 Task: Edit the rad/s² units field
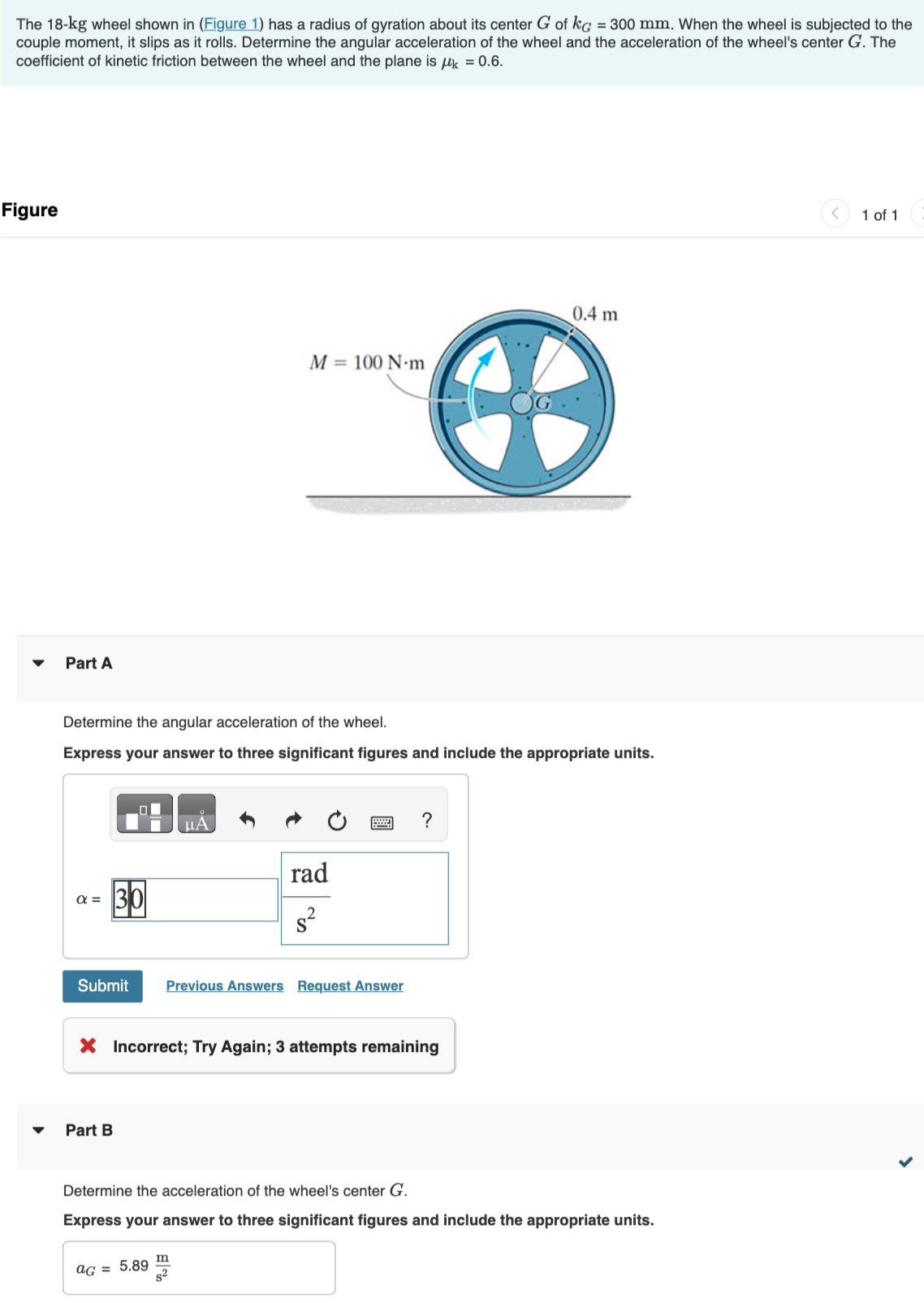tap(365, 898)
